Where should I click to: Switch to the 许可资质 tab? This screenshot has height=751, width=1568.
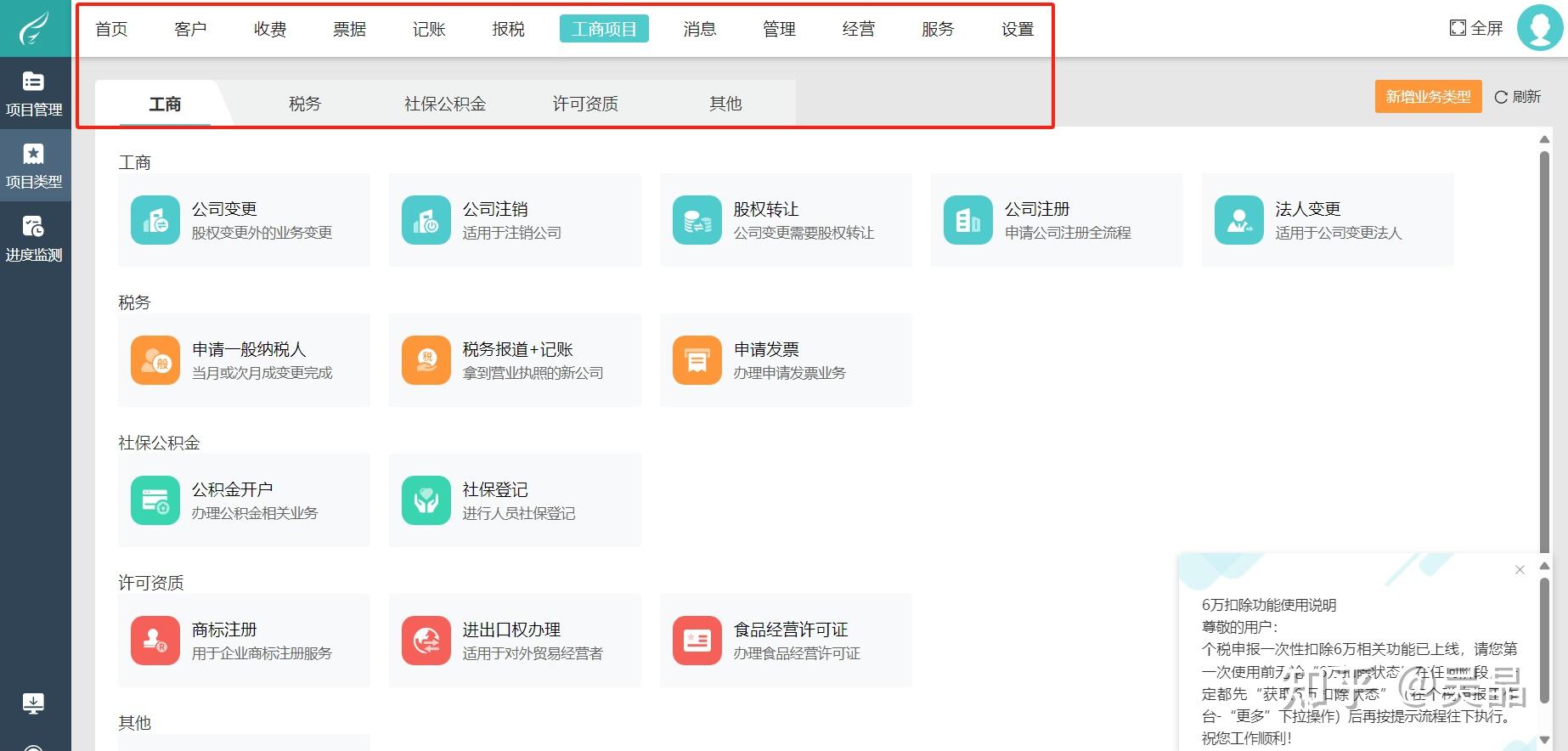coord(585,104)
